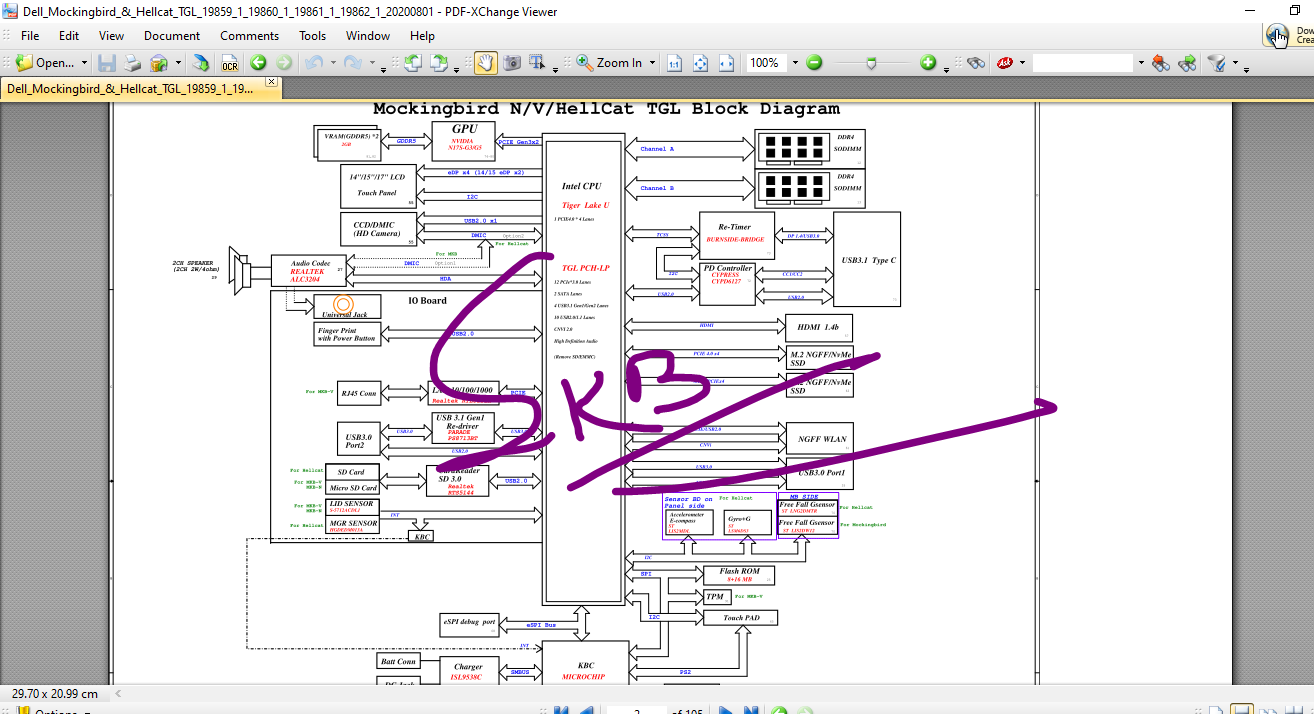Click the Redo icon
1314x714 pixels.
click(x=352, y=62)
